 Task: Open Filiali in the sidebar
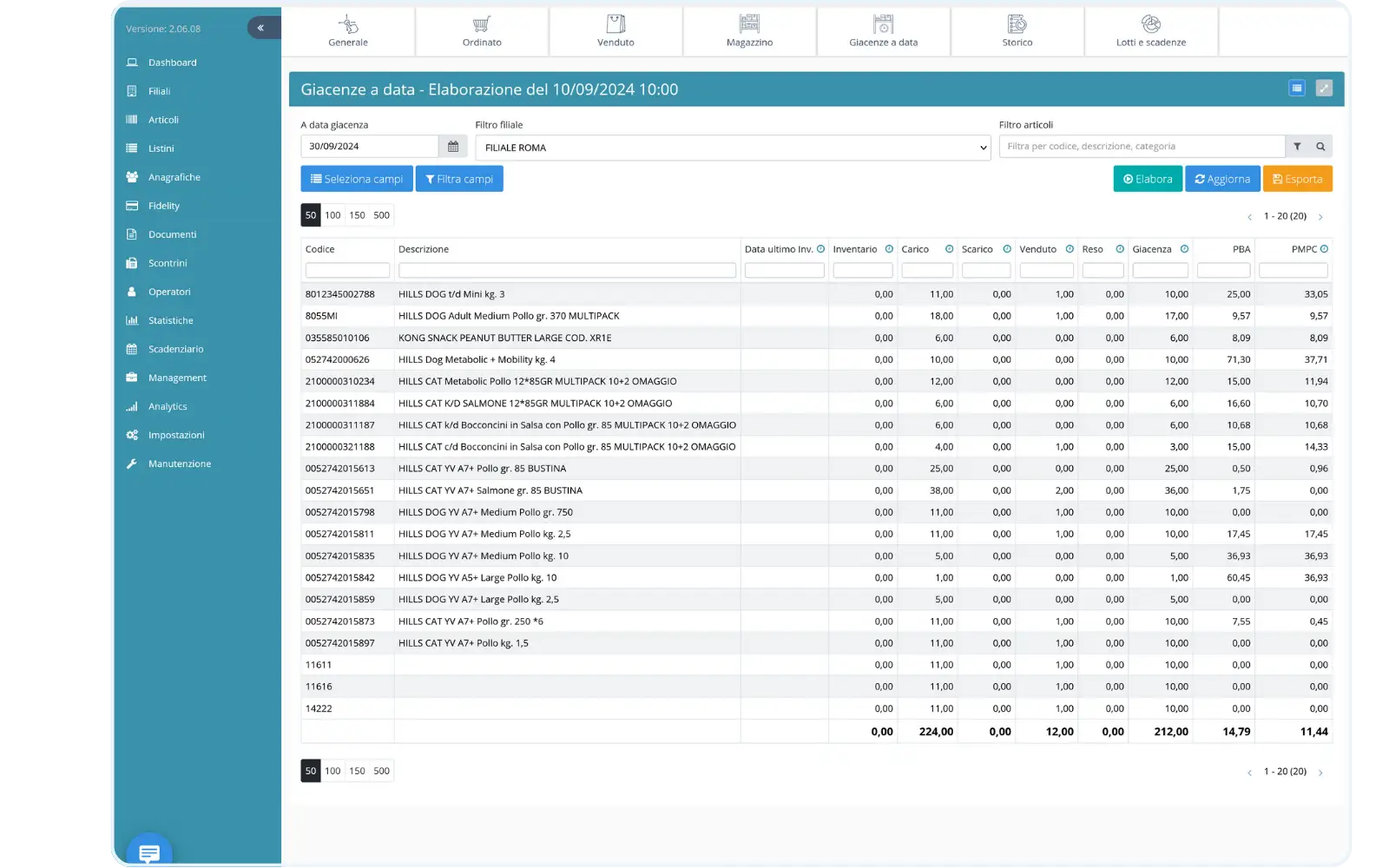tap(159, 91)
